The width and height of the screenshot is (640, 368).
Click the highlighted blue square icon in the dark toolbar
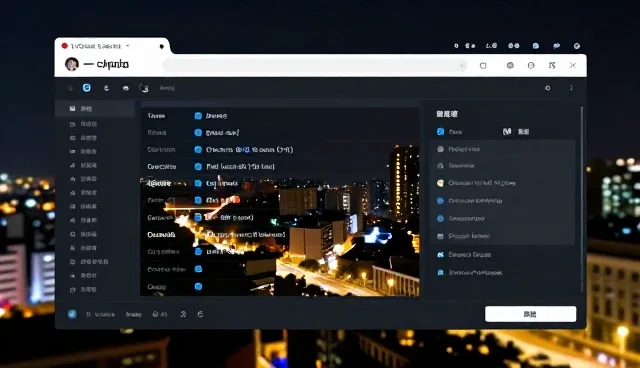[x=87, y=88]
